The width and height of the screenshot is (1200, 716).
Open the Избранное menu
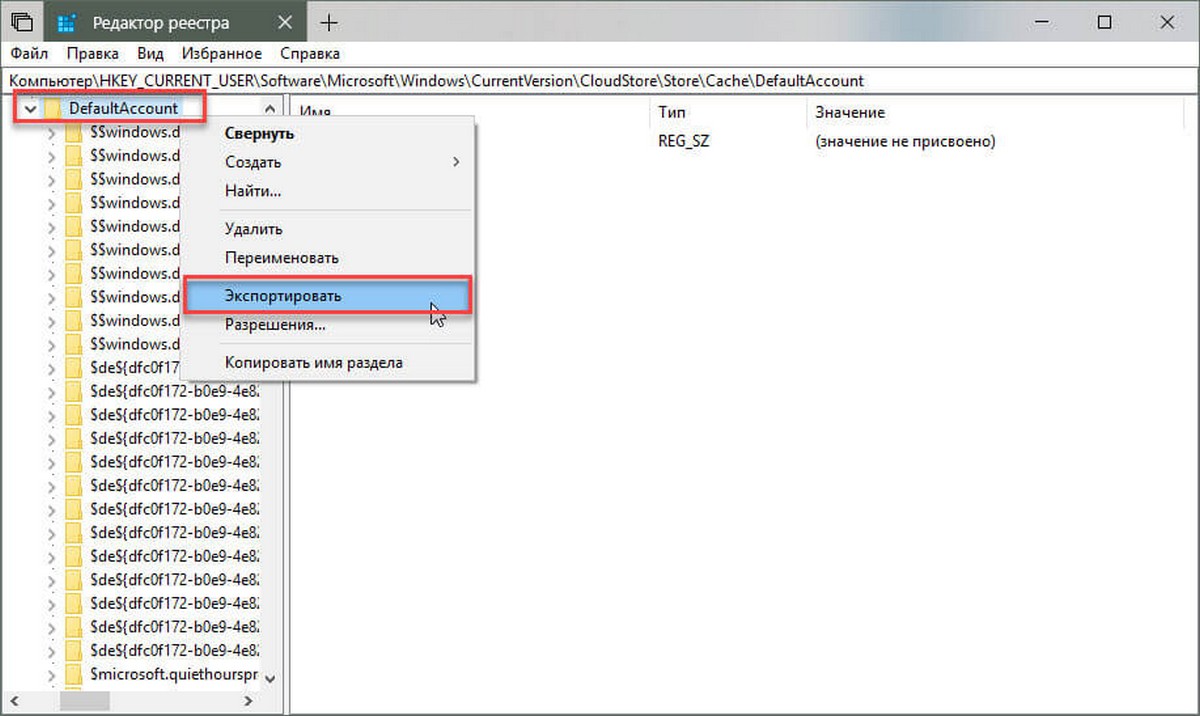(222, 53)
